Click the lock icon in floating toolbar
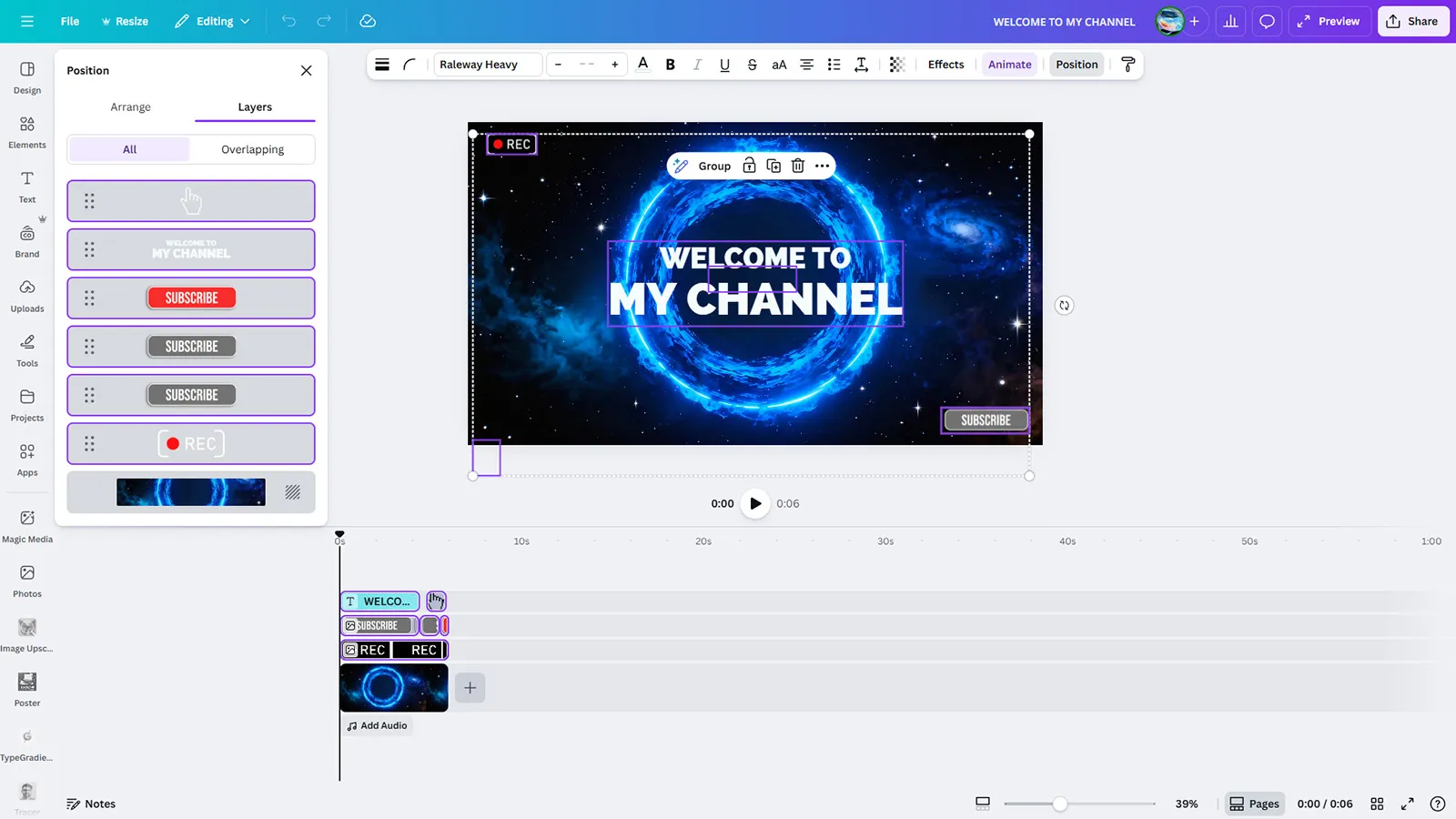This screenshot has height=819, width=1456. point(749,166)
